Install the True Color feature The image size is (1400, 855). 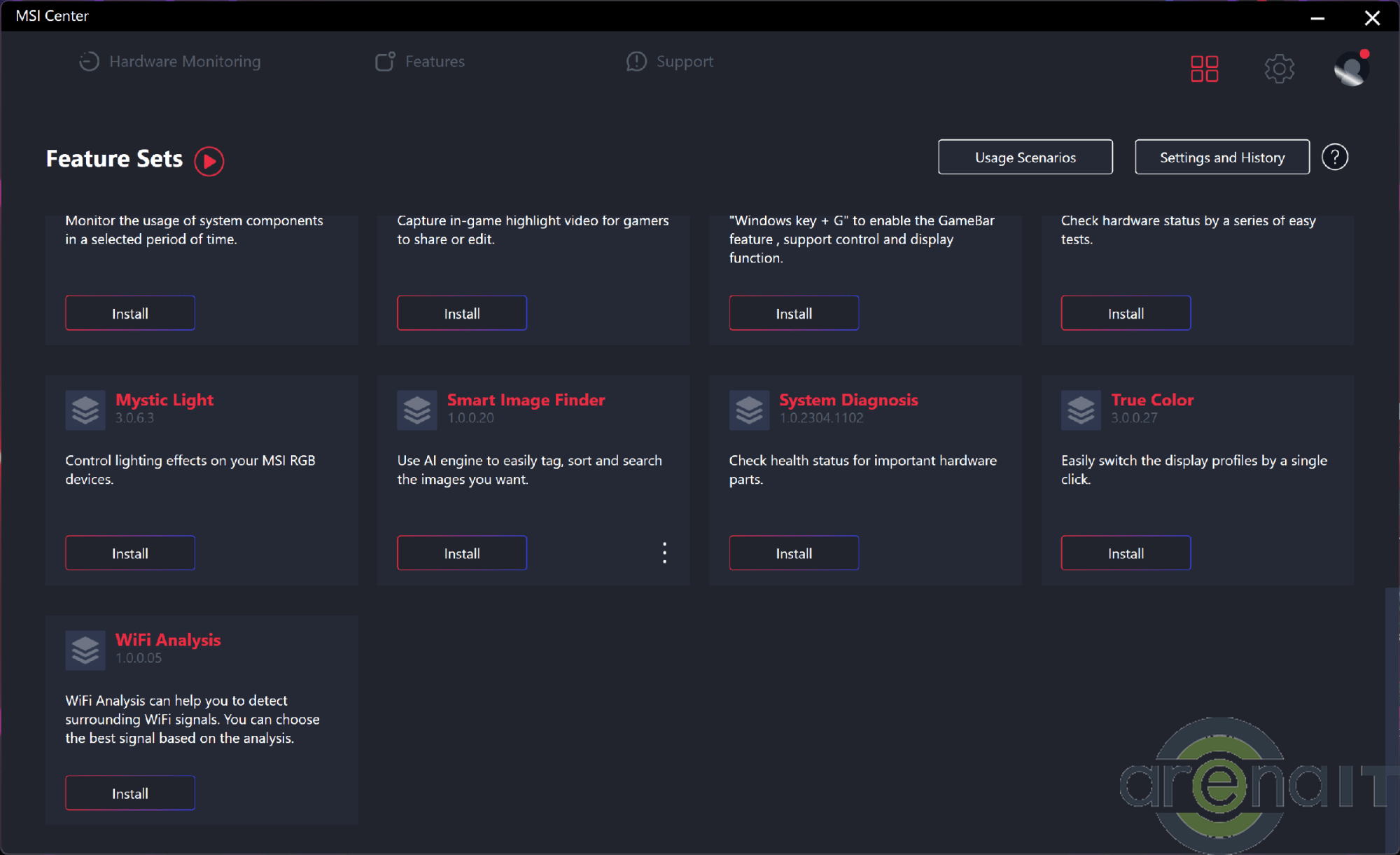[x=1126, y=553]
